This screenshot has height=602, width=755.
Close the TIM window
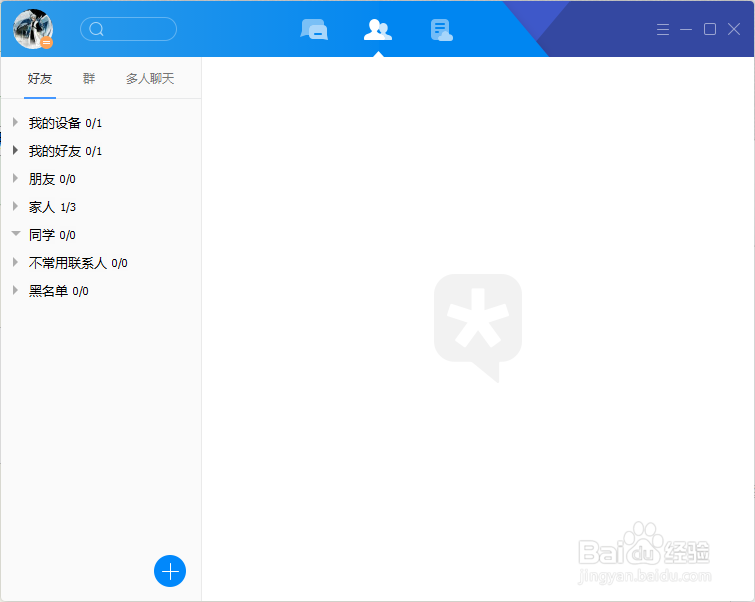pos(734,29)
